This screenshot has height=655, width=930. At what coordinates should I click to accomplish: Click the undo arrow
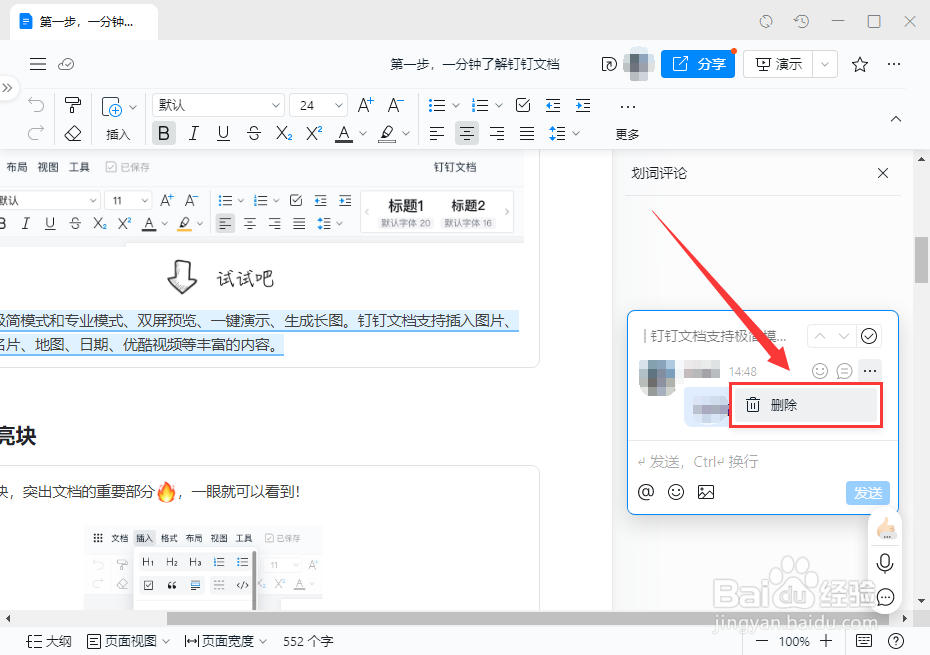click(x=36, y=106)
